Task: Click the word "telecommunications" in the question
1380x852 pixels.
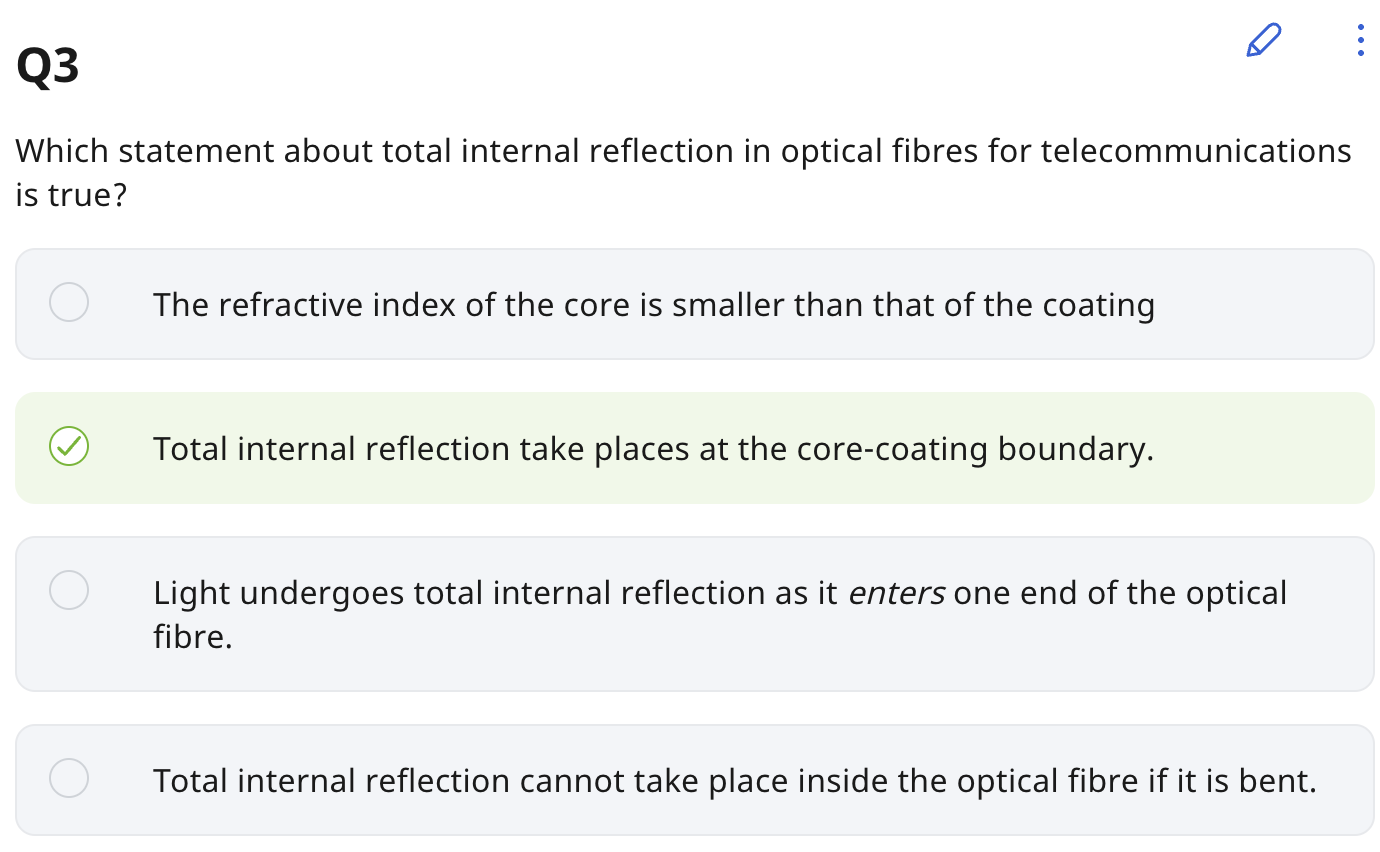Action: tap(1196, 152)
